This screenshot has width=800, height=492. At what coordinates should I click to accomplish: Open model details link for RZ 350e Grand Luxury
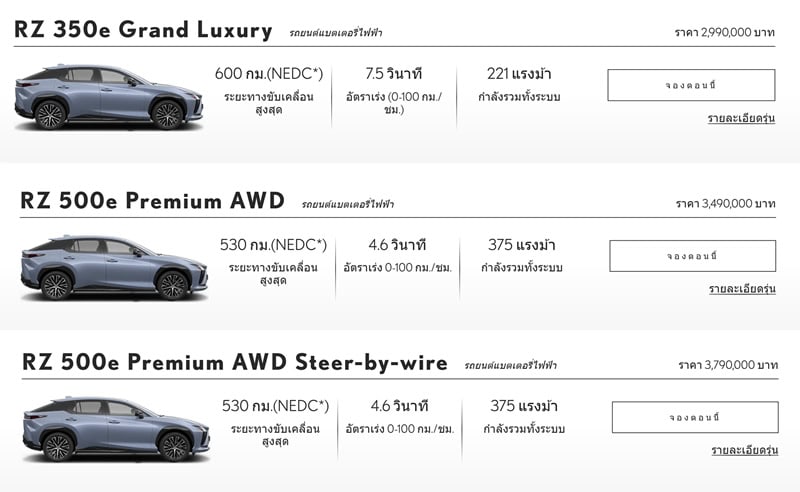741,118
